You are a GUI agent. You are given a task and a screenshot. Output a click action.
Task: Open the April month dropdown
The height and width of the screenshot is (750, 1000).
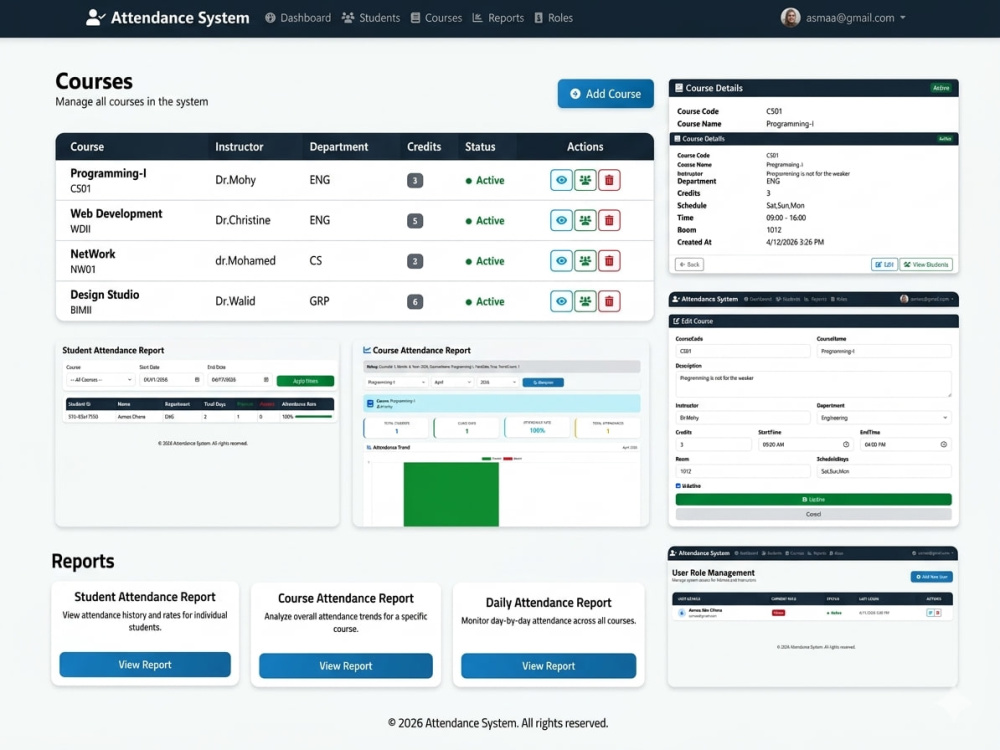pos(452,382)
